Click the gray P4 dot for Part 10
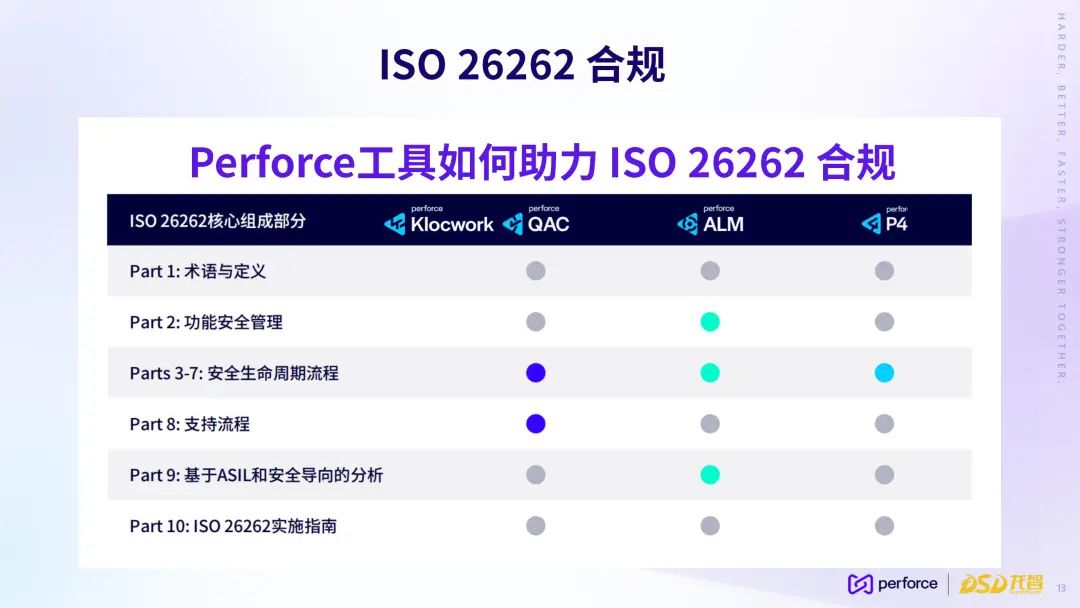This screenshot has height=608, width=1080. 884,526
